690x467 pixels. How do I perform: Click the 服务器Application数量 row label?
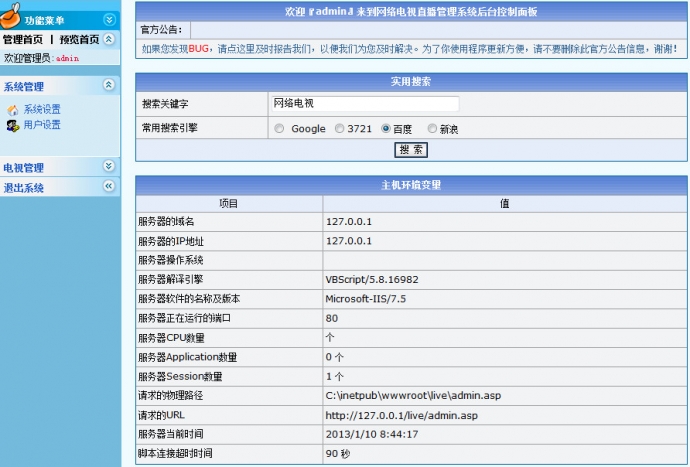(x=187, y=357)
